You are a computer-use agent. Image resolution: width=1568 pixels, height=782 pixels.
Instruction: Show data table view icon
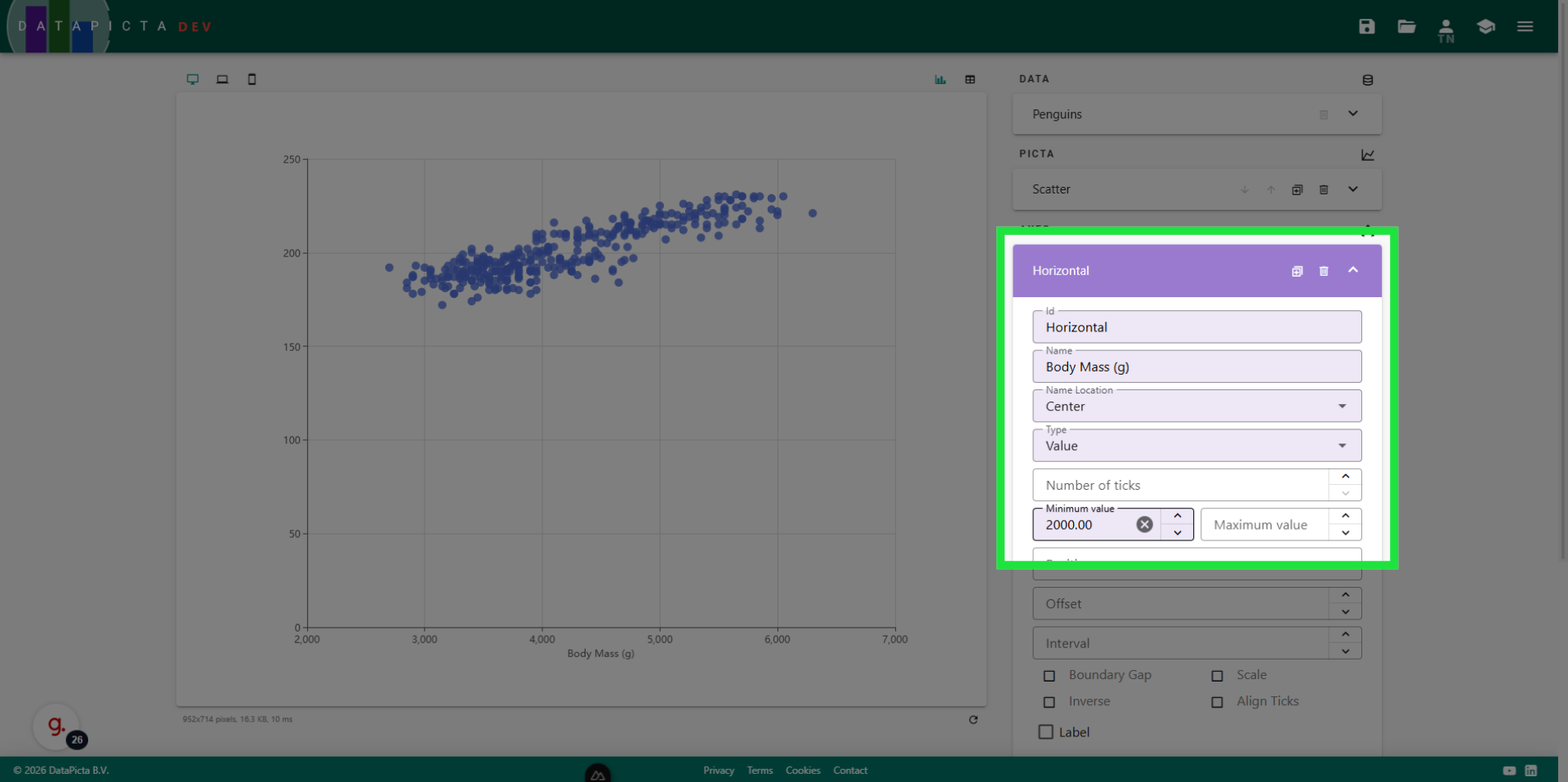point(970,79)
